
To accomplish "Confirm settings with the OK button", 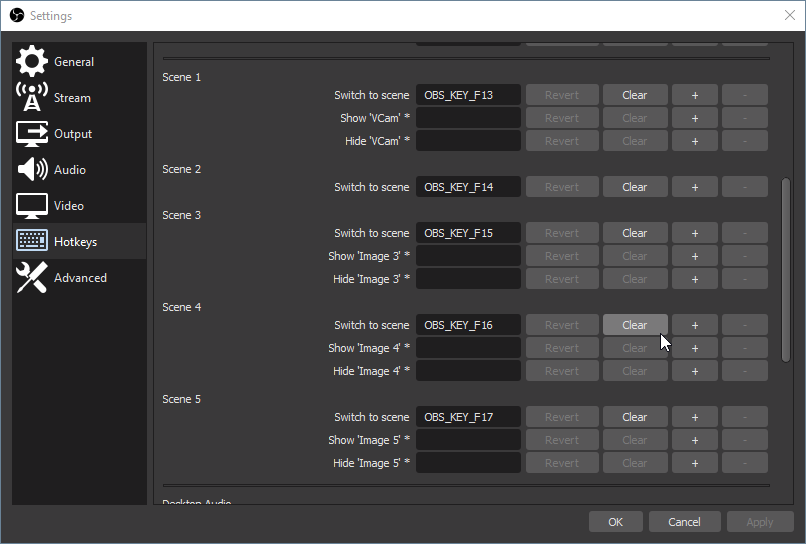I will (615, 522).
